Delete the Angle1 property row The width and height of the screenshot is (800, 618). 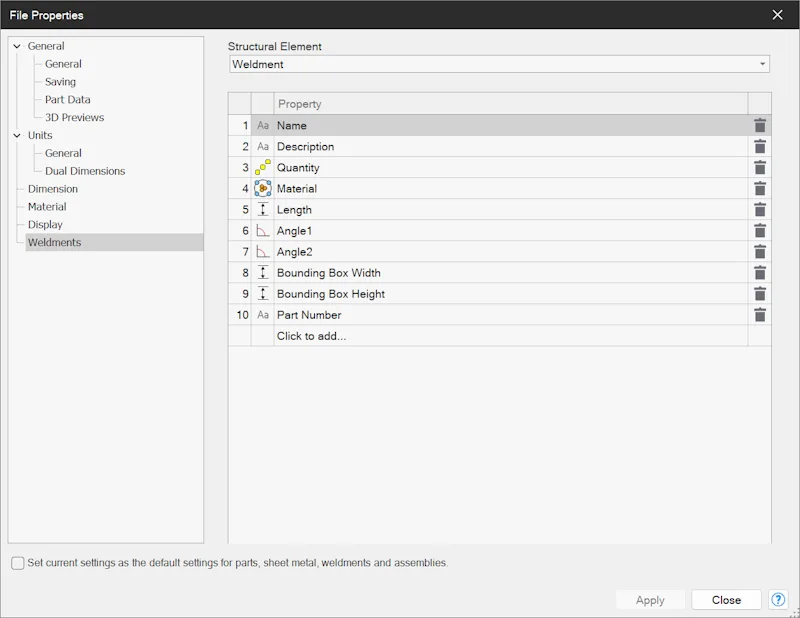point(760,231)
